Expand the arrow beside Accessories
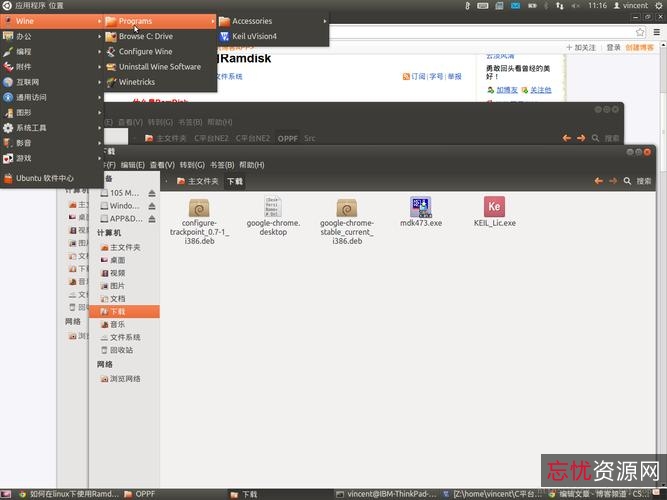The image size is (667, 500). [x=325, y=21]
